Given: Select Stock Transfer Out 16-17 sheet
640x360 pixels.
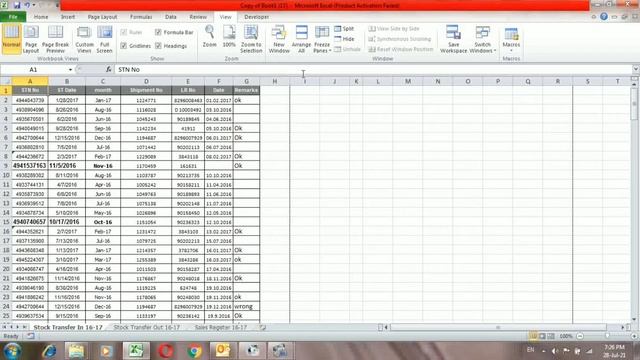Looking at the screenshot, I should [146, 327].
